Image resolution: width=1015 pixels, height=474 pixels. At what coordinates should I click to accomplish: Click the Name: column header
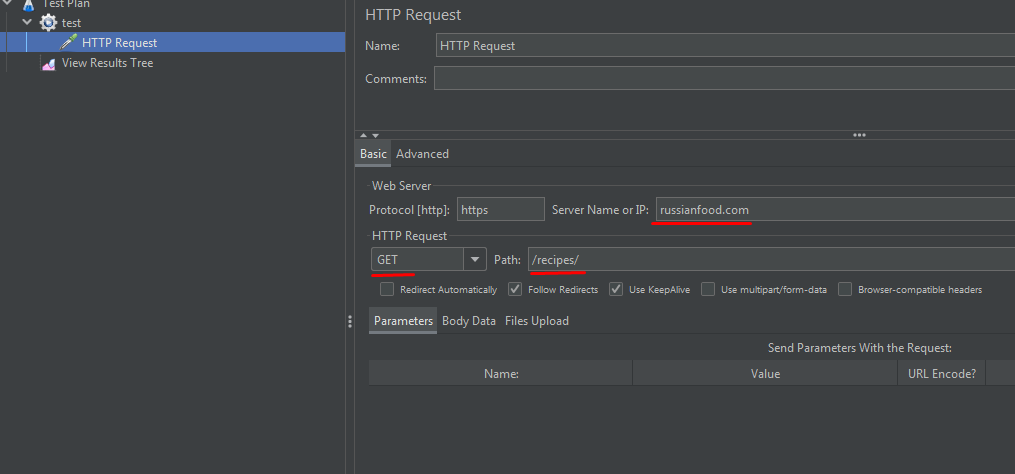[500, 374]
